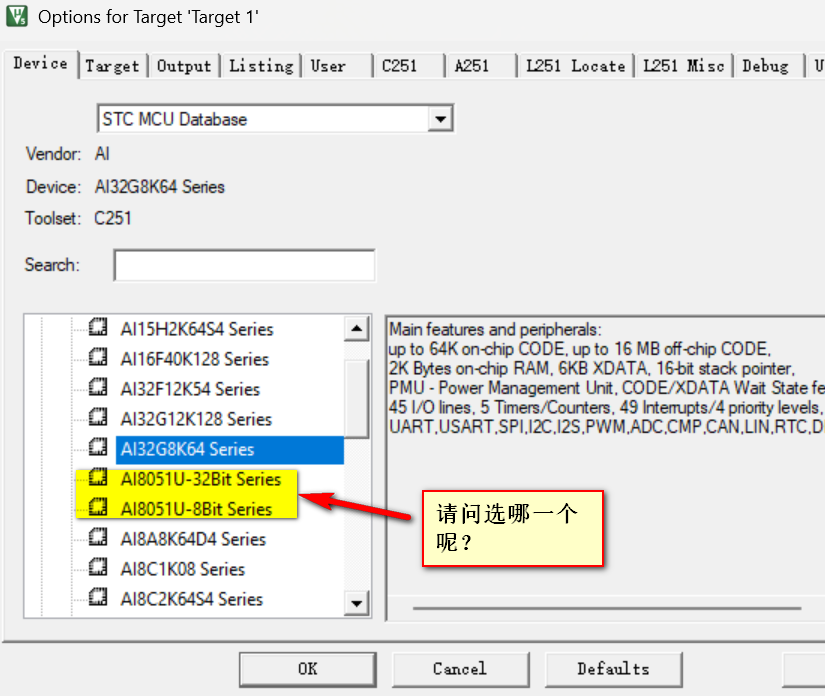825x696 pixels.
Task: Select AI16F40K128 Series in device list
Action: point(194,359)
